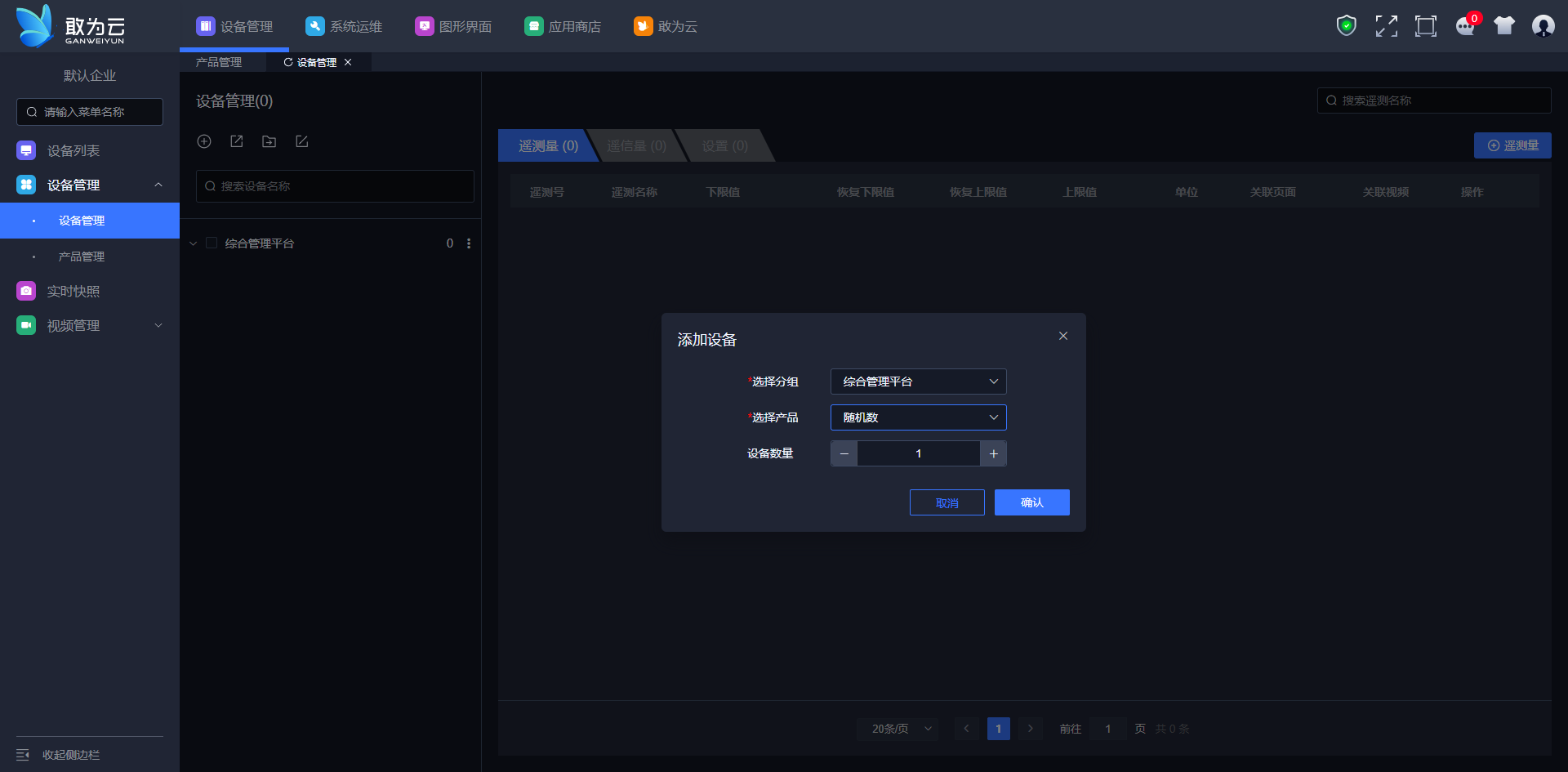Click the 遥测名称 column header
1568x772 pixels.
[635, 192]
